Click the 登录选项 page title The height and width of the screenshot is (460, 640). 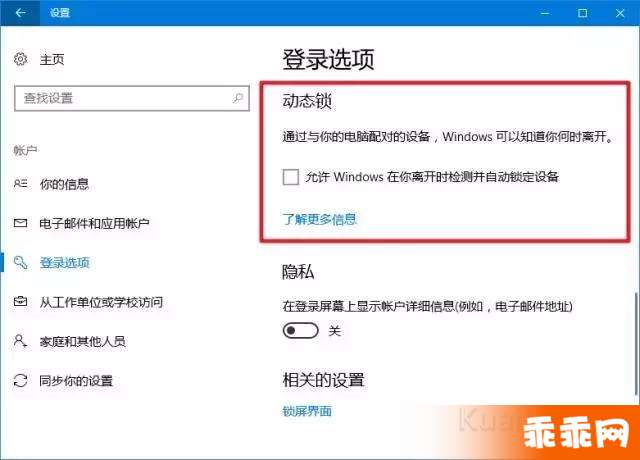[x=328, y=60]
